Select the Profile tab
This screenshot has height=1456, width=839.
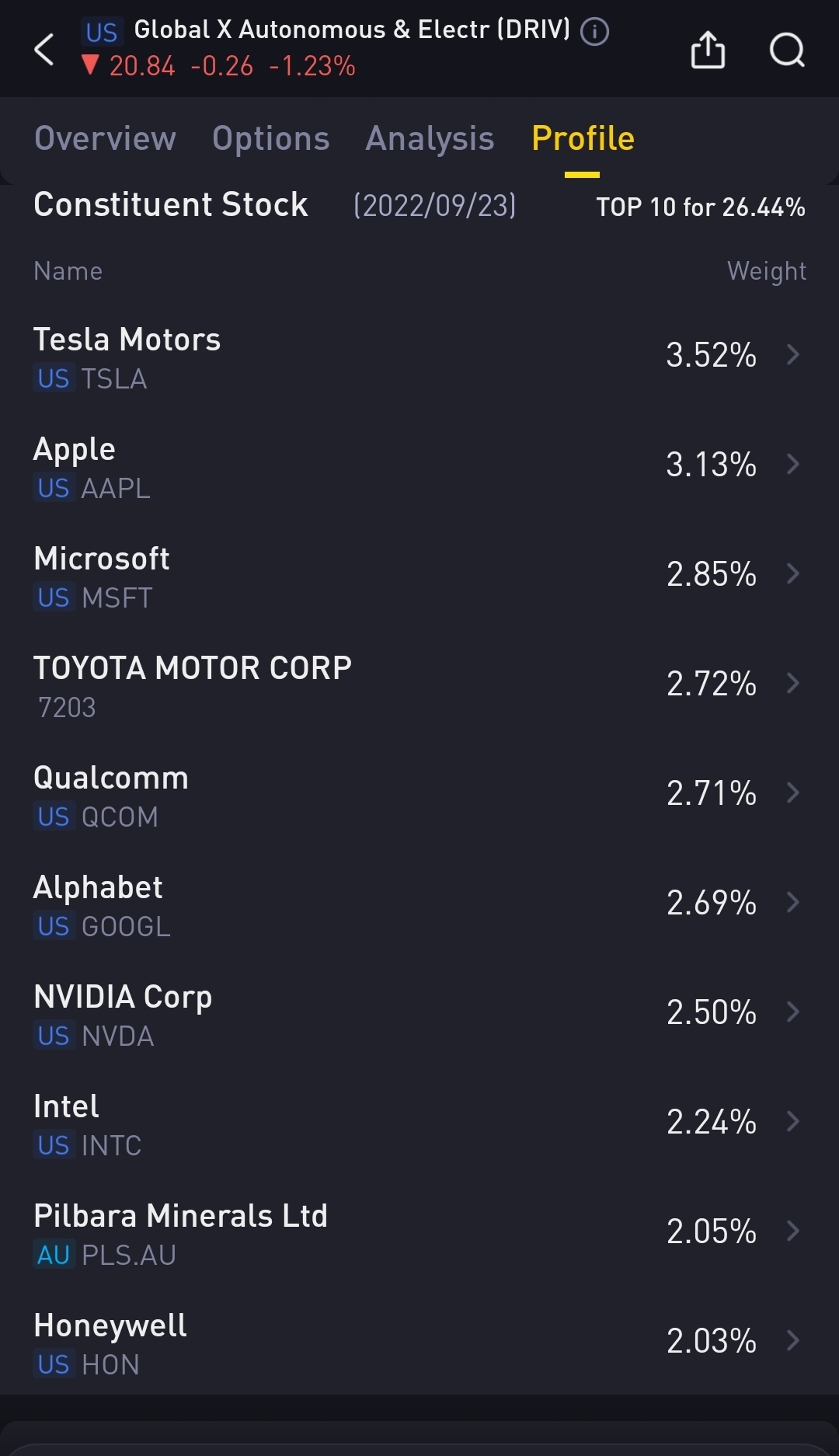pos(583,139)
